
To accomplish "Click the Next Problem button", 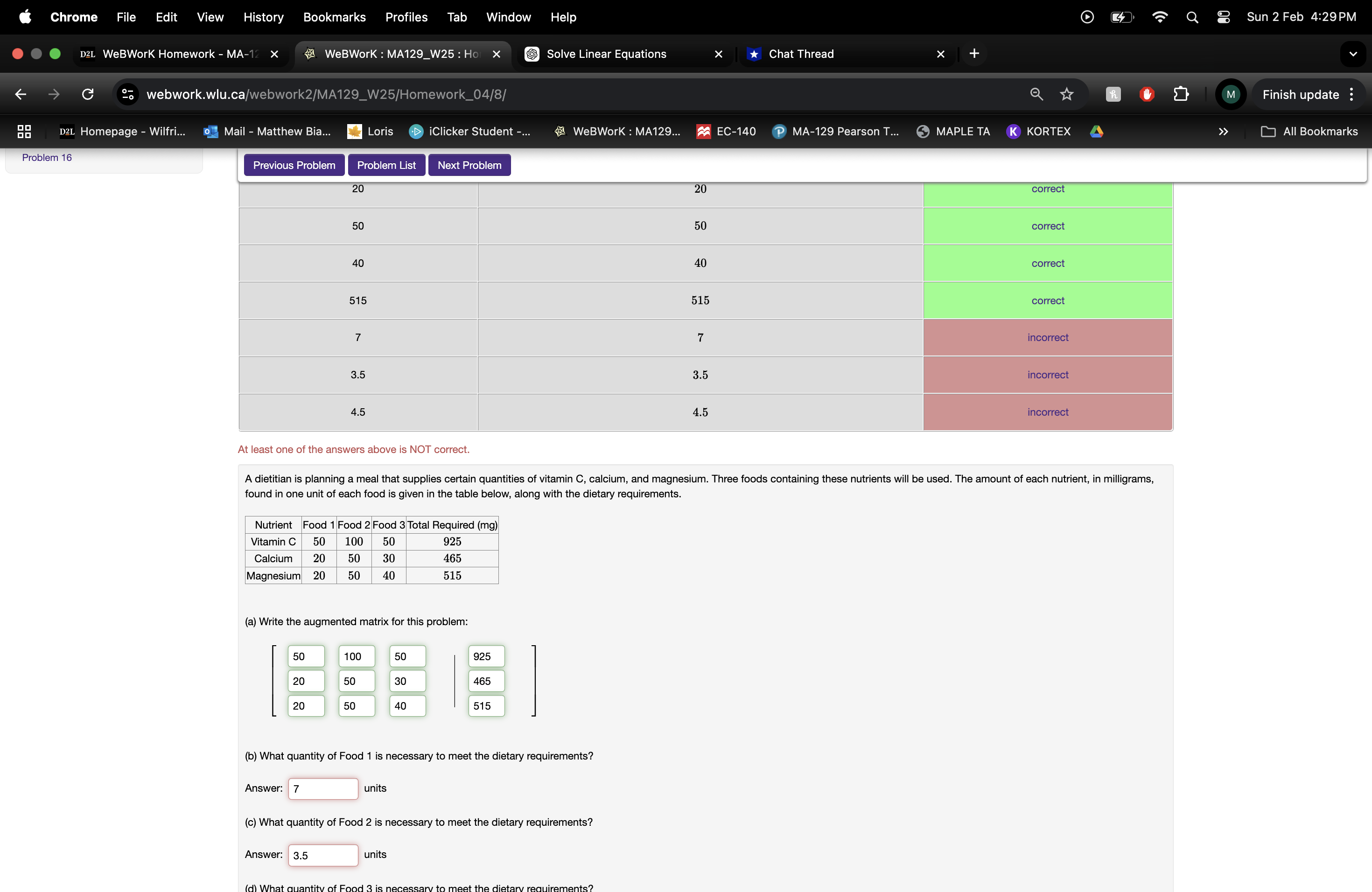I will (469, 165).
